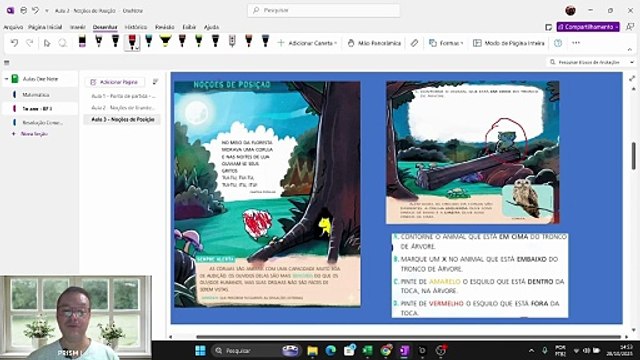This screenshot has height=360, width=640.
Task: Sort pages using the sort icon
Action: click(x=155, y=82)
